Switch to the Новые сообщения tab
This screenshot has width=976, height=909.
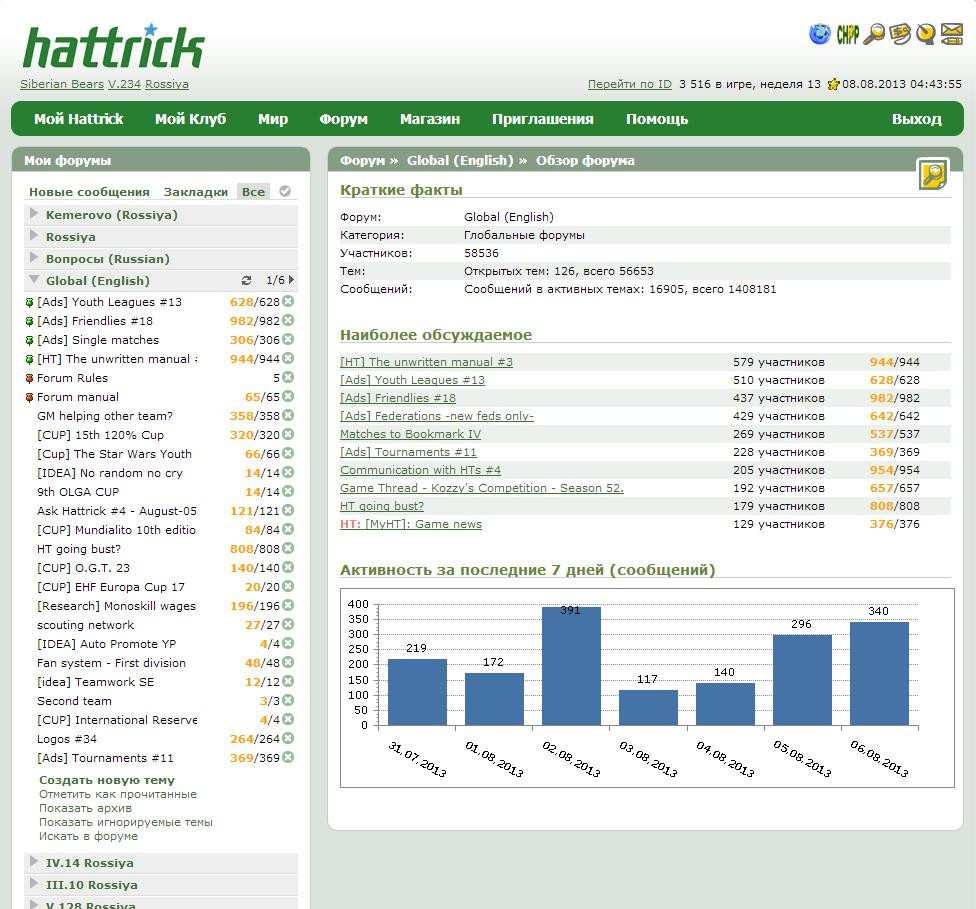(89, 192)
